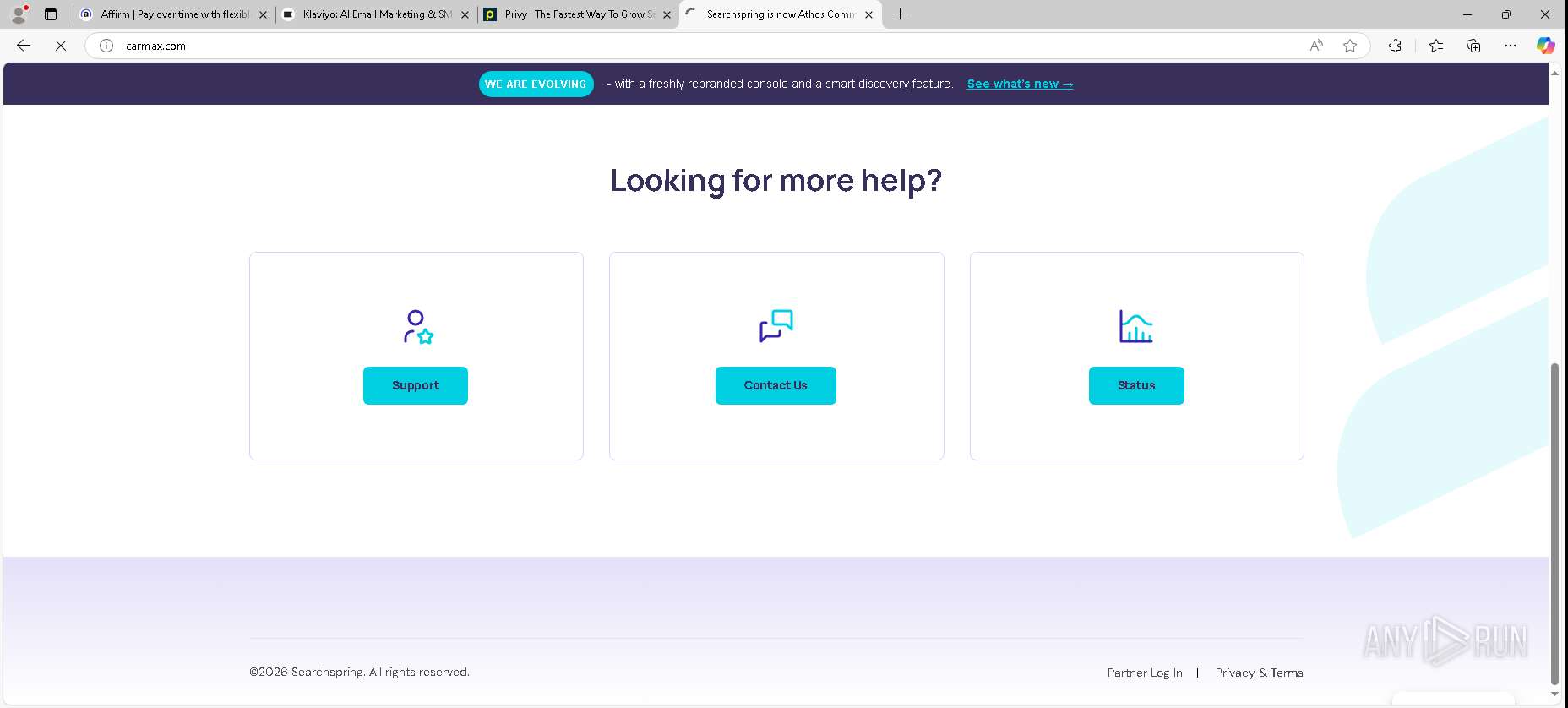
Task: Add this page to favorites
Action: [1350, 46]
